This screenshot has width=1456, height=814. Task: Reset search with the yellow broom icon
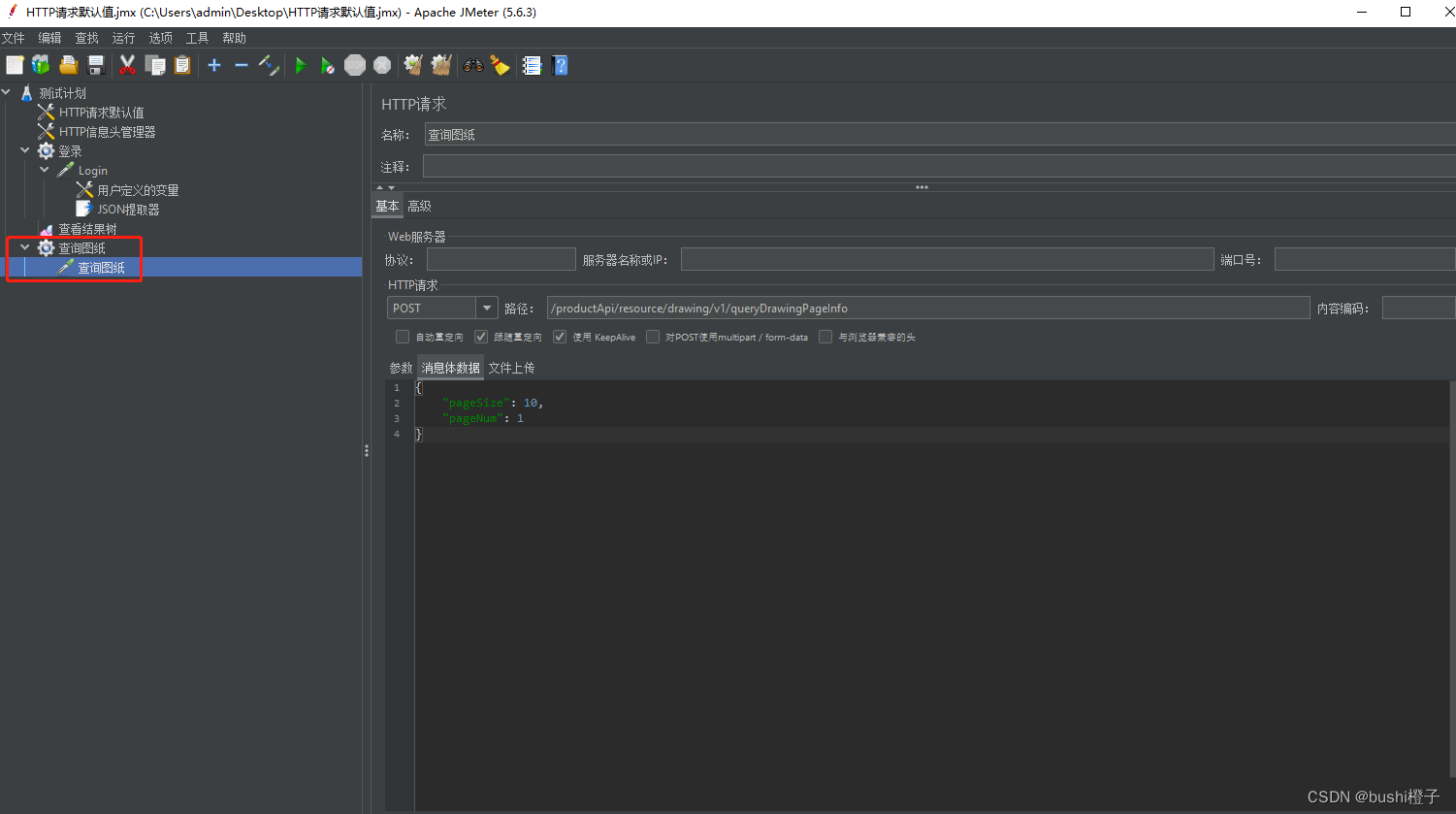click(500, 65)
